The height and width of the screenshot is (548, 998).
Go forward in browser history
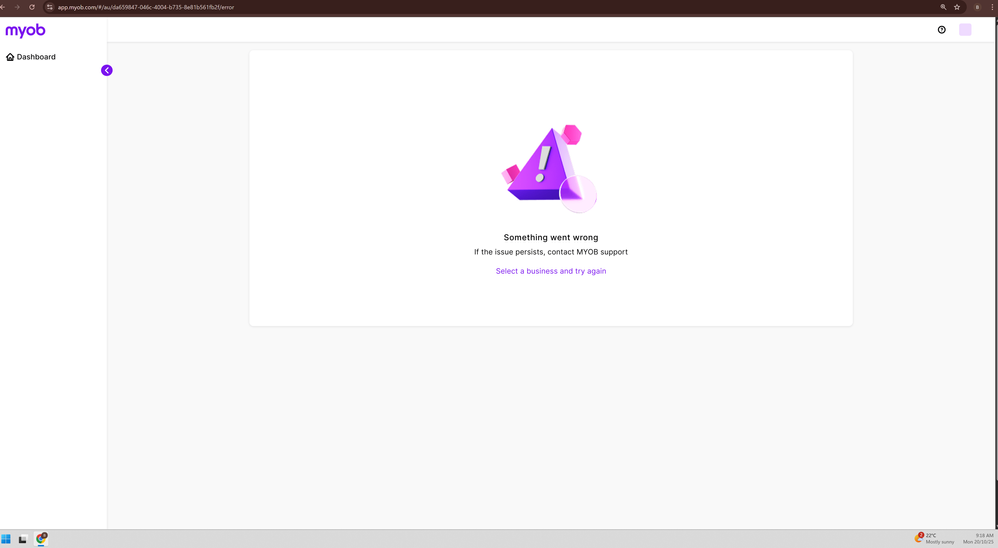point(17,7)
